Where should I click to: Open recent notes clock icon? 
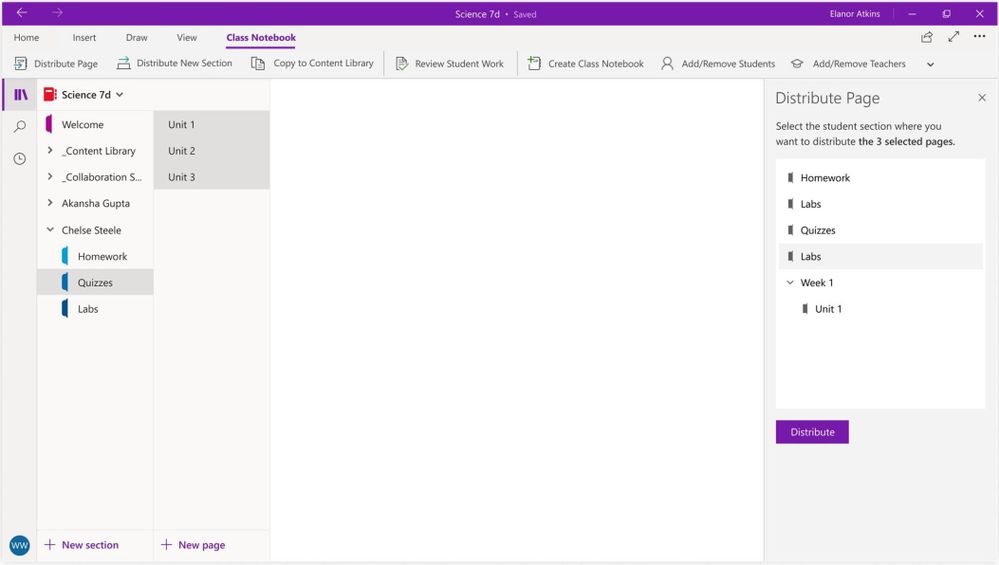[20, 159]
